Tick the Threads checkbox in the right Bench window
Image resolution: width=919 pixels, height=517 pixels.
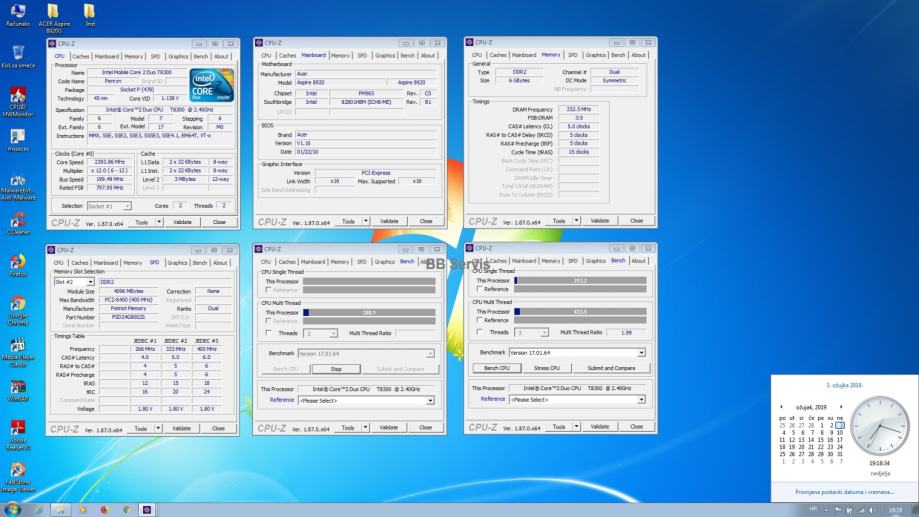click(x=479, y=332)
